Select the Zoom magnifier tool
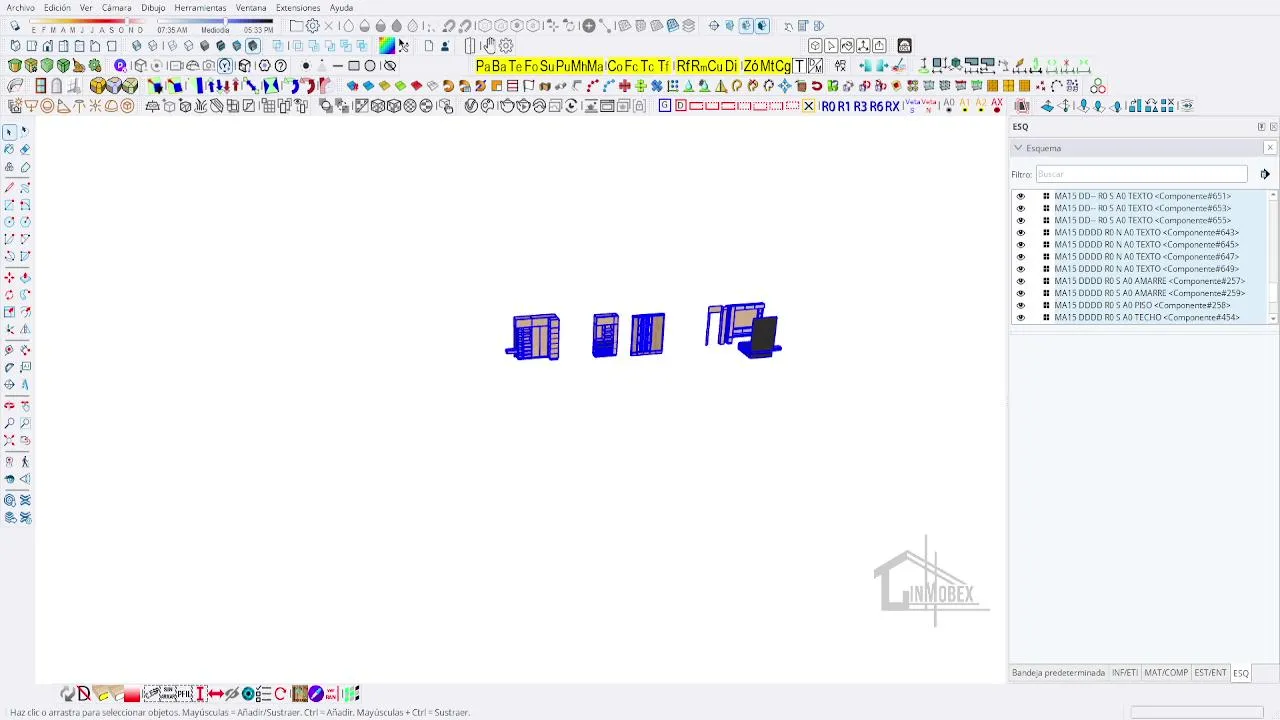The width and height of the screenshot is (1280, 720). 9,423
